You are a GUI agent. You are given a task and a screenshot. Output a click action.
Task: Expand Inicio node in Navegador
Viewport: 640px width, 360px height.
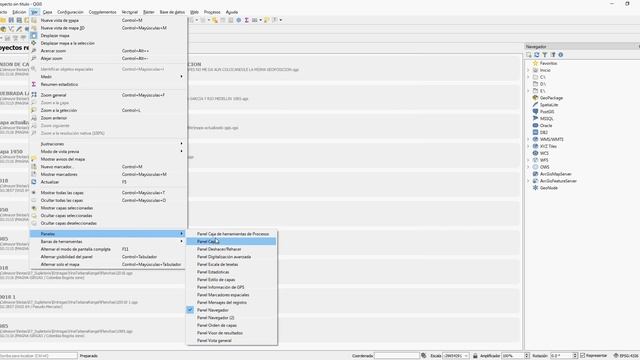point(528,70)
